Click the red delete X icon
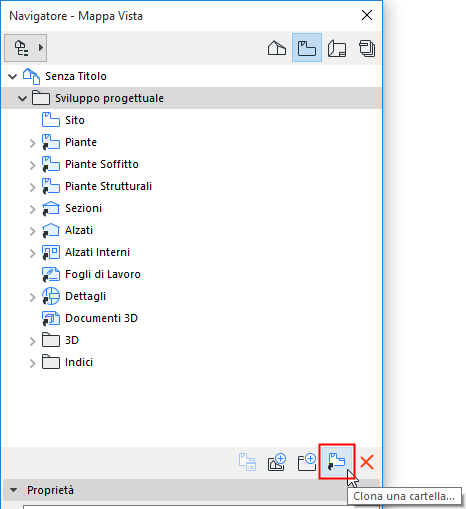This screenshot has width=466, height=509. pos(367,462)
